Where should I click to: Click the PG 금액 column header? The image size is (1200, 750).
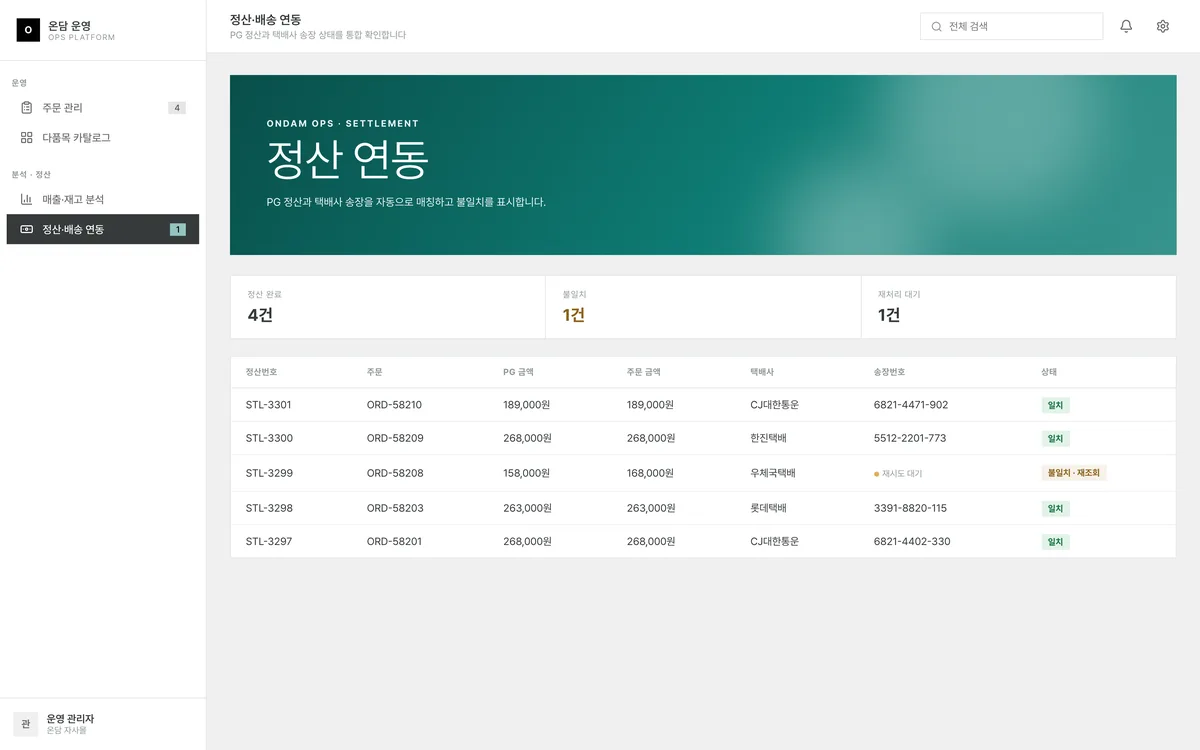(x=518, y=372)
